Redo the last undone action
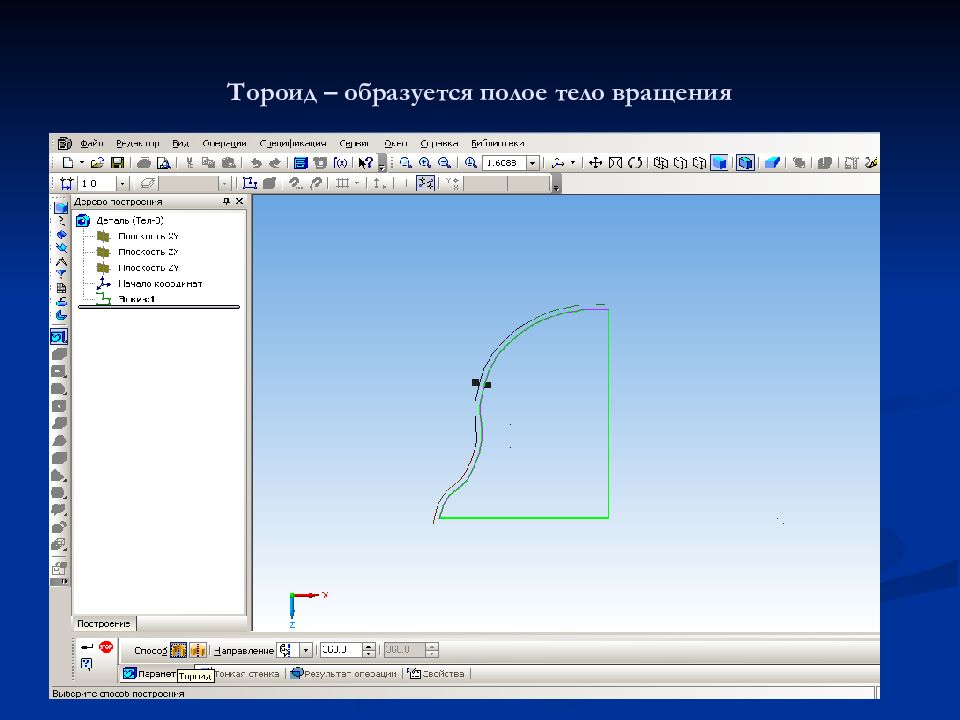This screenshot has height=720, width=960. [x=275, y=163]
